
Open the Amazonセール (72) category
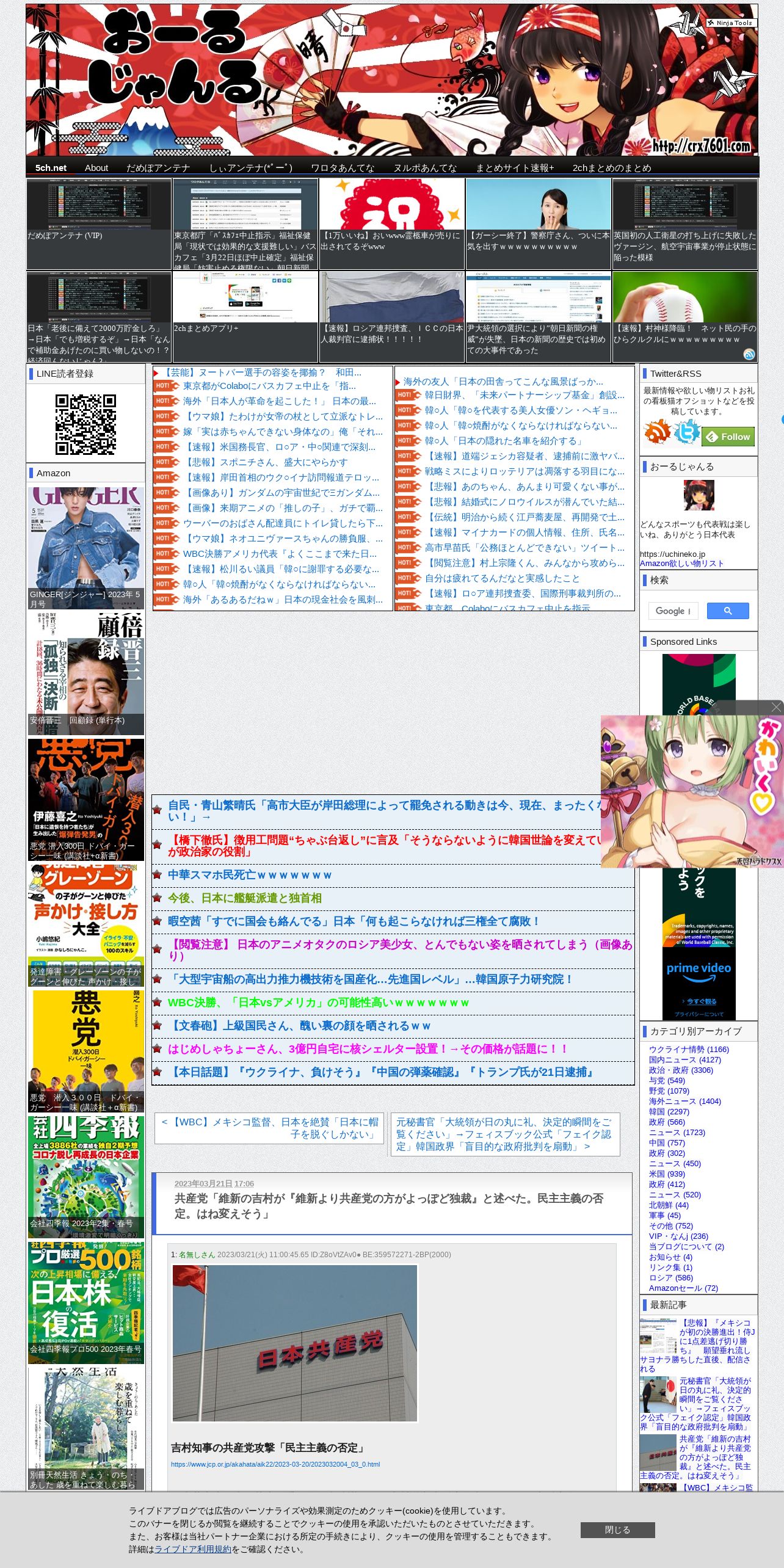(683, 1288)
